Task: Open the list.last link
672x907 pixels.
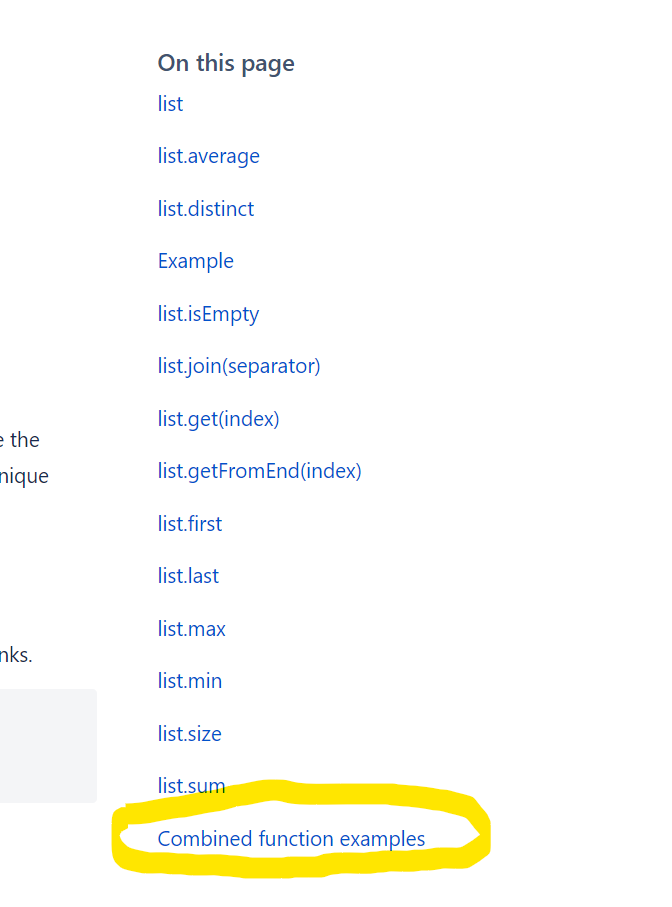Action: click(x=188, y=576)
